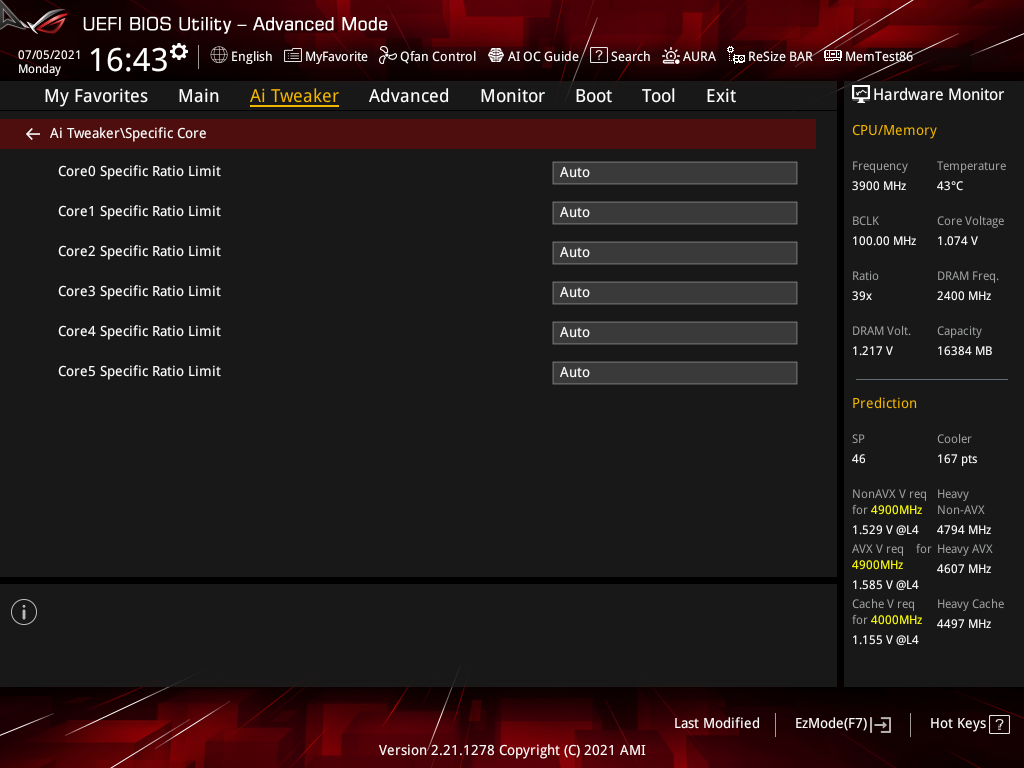This screenshot has height=768, width=1024.
Task: Switch to My Favorites tab
Action: (x=96, y=96)
